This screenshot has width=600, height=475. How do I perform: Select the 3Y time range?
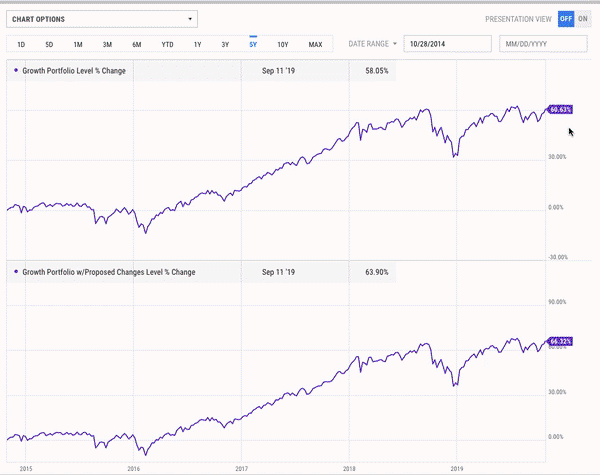225,44
